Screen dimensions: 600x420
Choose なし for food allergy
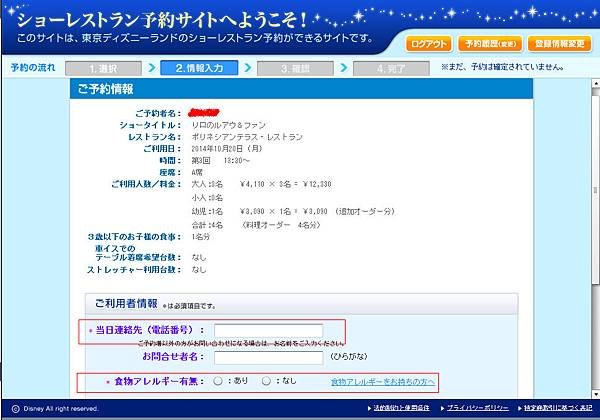tap(266, 381)
